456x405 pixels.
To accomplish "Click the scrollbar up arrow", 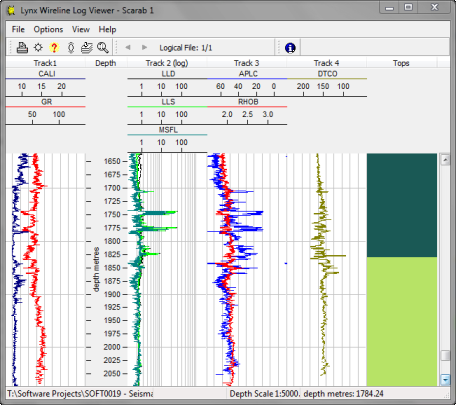I will pos(445,160).
